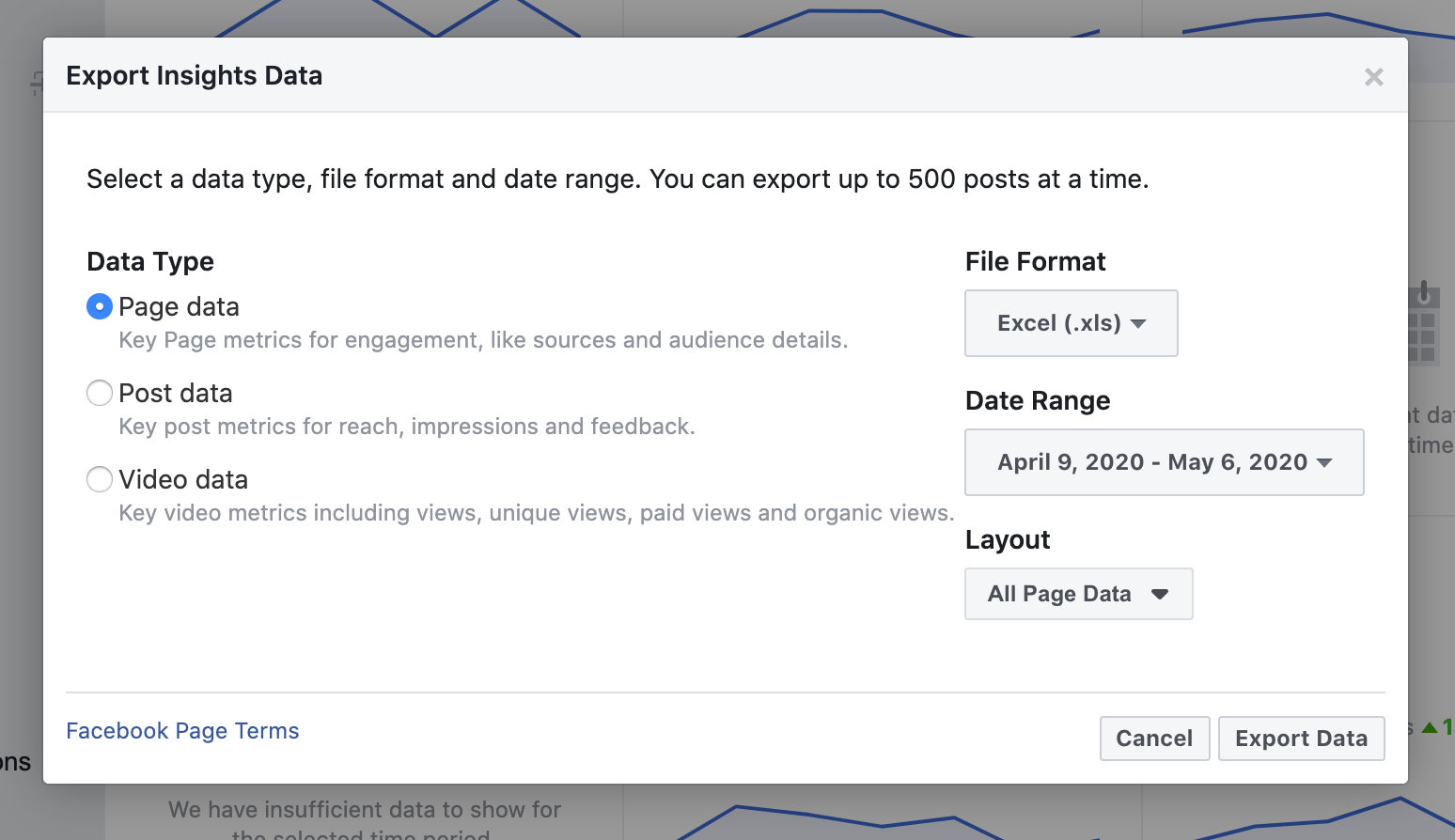The width and height of the screenshot is (1455, 840).
Task: Click the caret on the Excel format selector
Action: pos(1138,323)
